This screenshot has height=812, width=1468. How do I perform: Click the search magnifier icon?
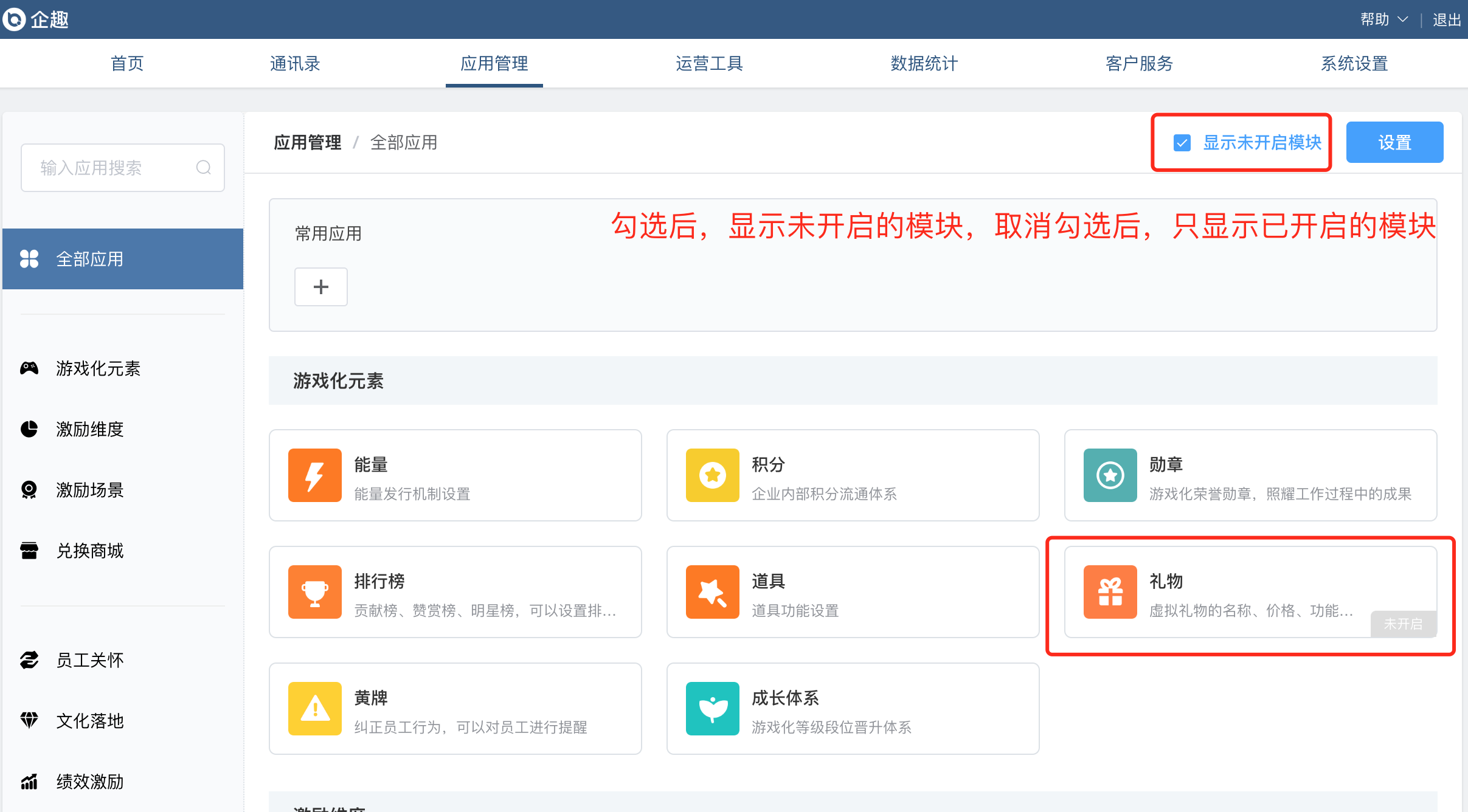[204, 168]
